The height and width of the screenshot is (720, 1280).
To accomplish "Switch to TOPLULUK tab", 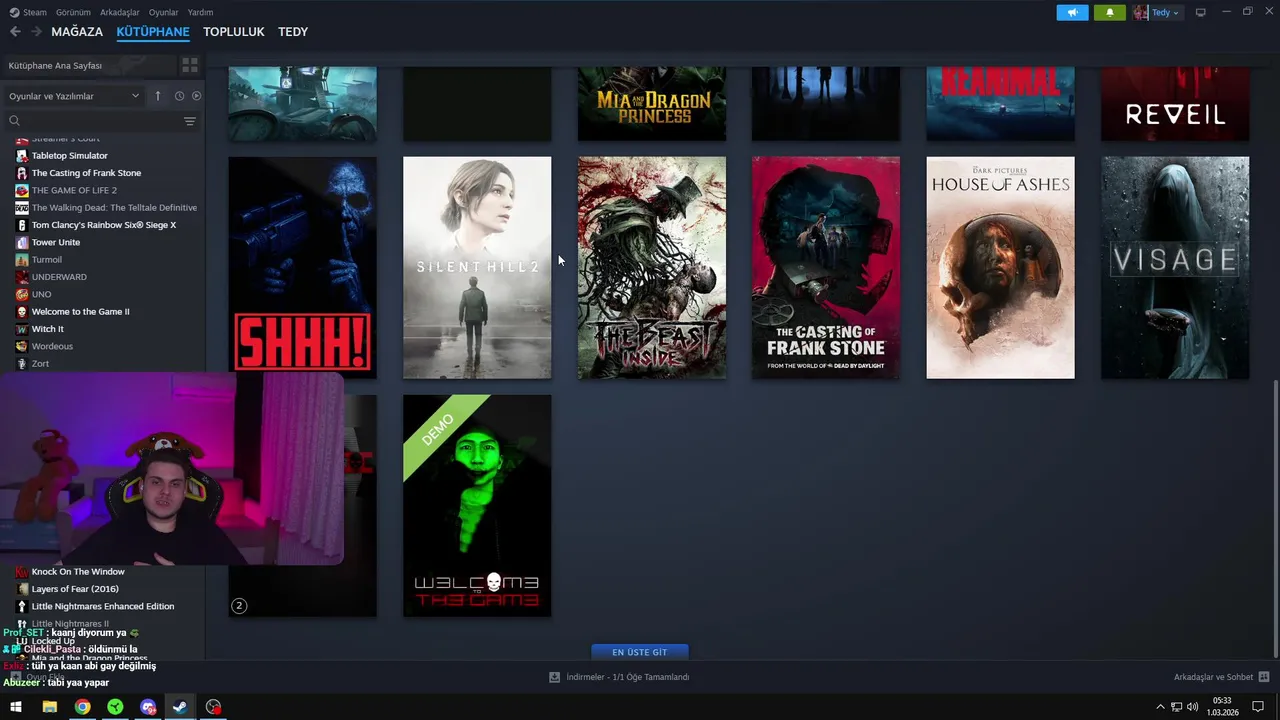I will [234, 32].
